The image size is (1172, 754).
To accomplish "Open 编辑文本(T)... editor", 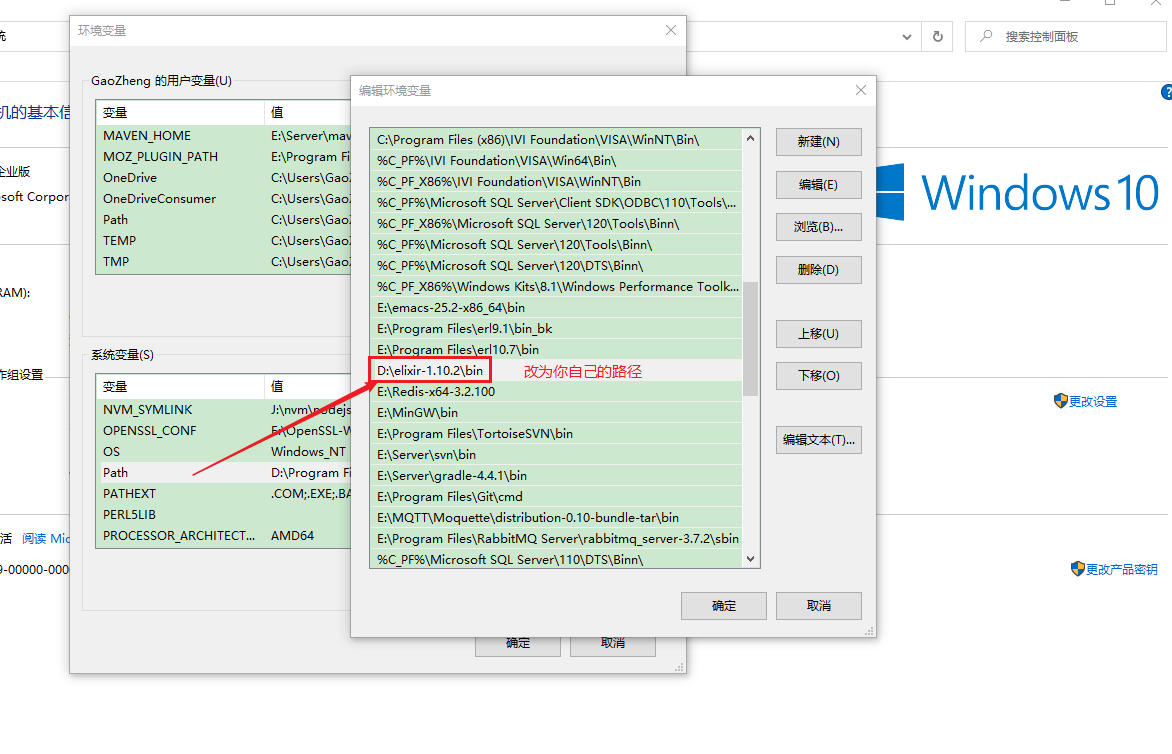I will [x=818, y=440].
